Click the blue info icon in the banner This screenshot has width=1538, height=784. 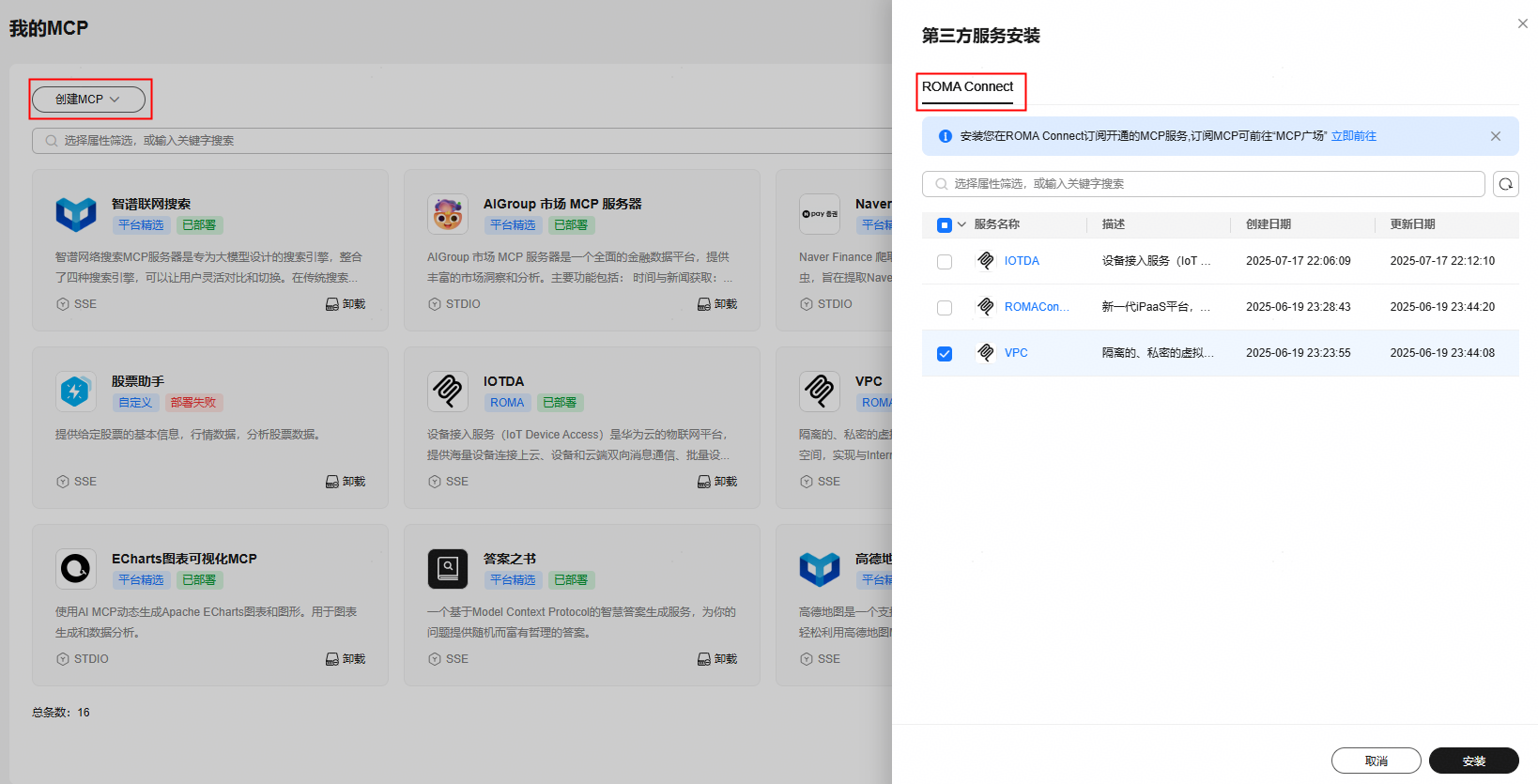click(x=946, y=136)
